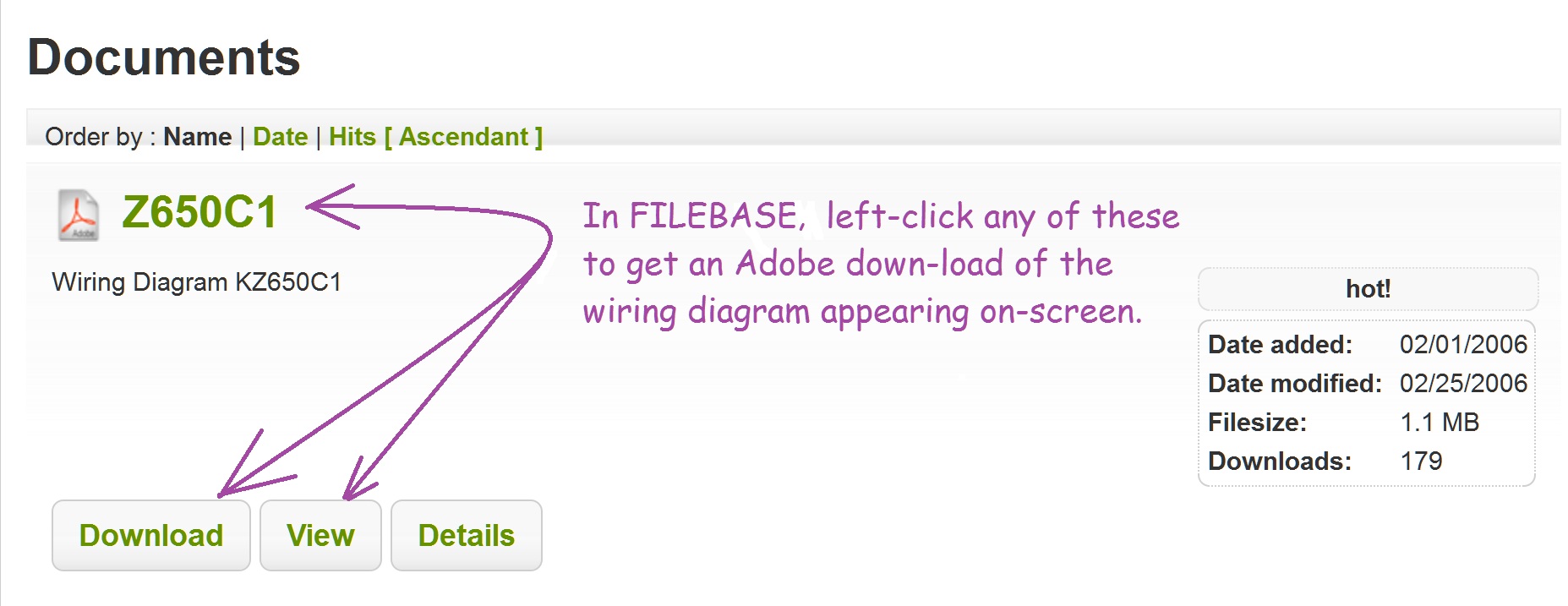Sort documents by Date
The image size is (1568, 606).
pos(280,137)
